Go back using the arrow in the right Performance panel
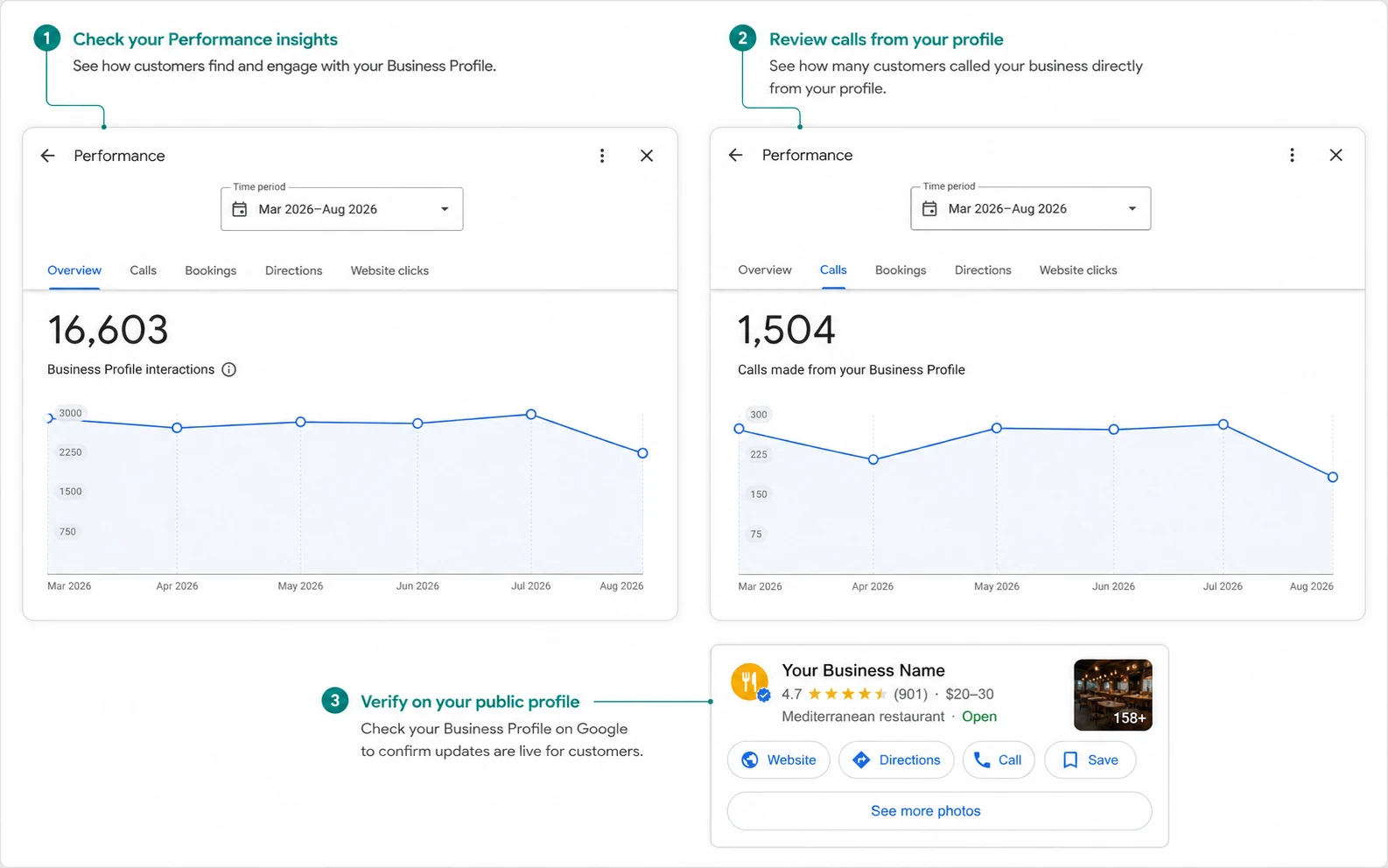 click(x=736, y=155)
